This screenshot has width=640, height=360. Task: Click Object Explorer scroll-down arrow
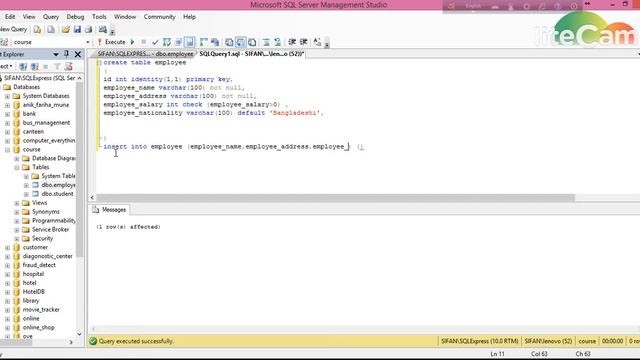79,334
